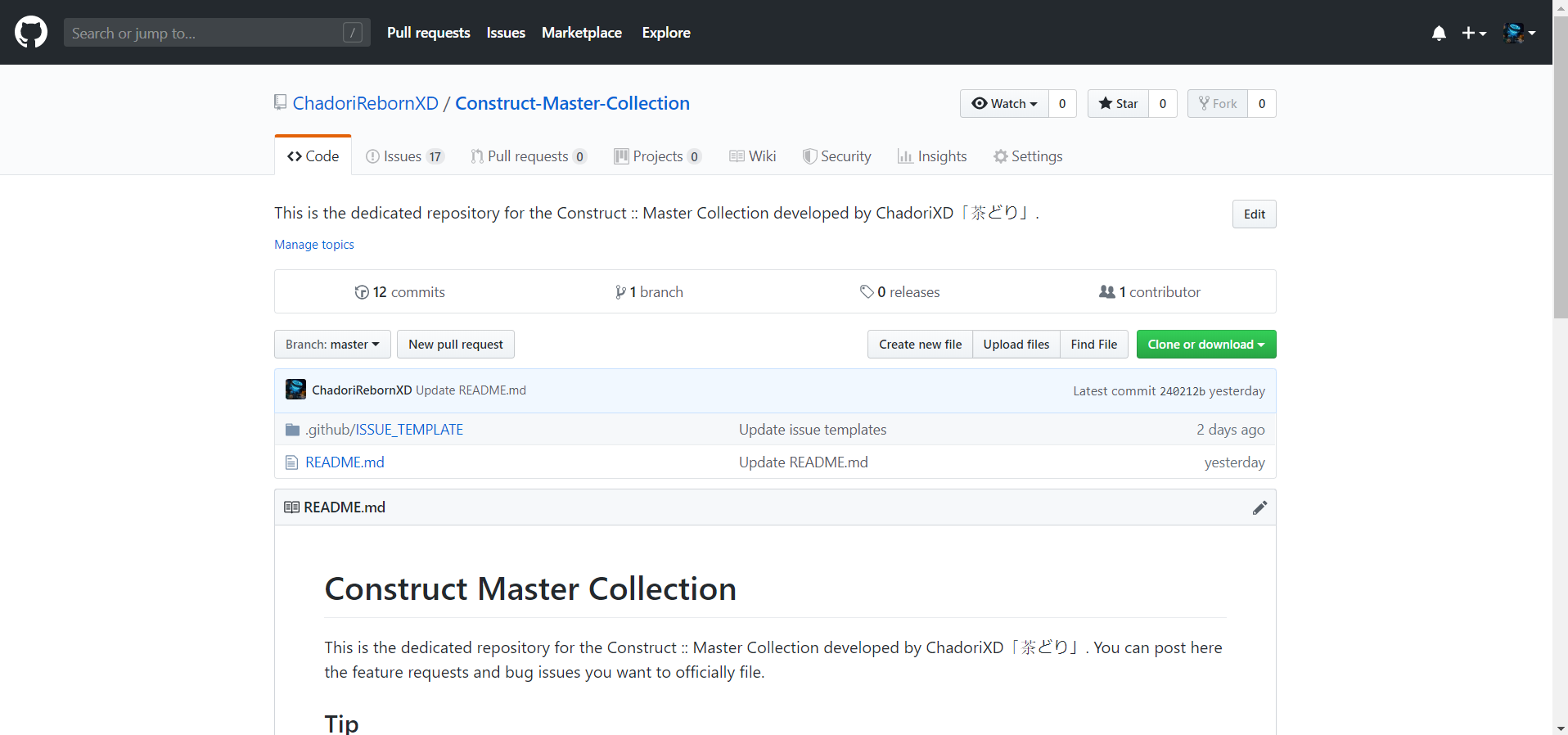
Task: Open the repository Settings tab
Action: click(x=1028, y=156)
